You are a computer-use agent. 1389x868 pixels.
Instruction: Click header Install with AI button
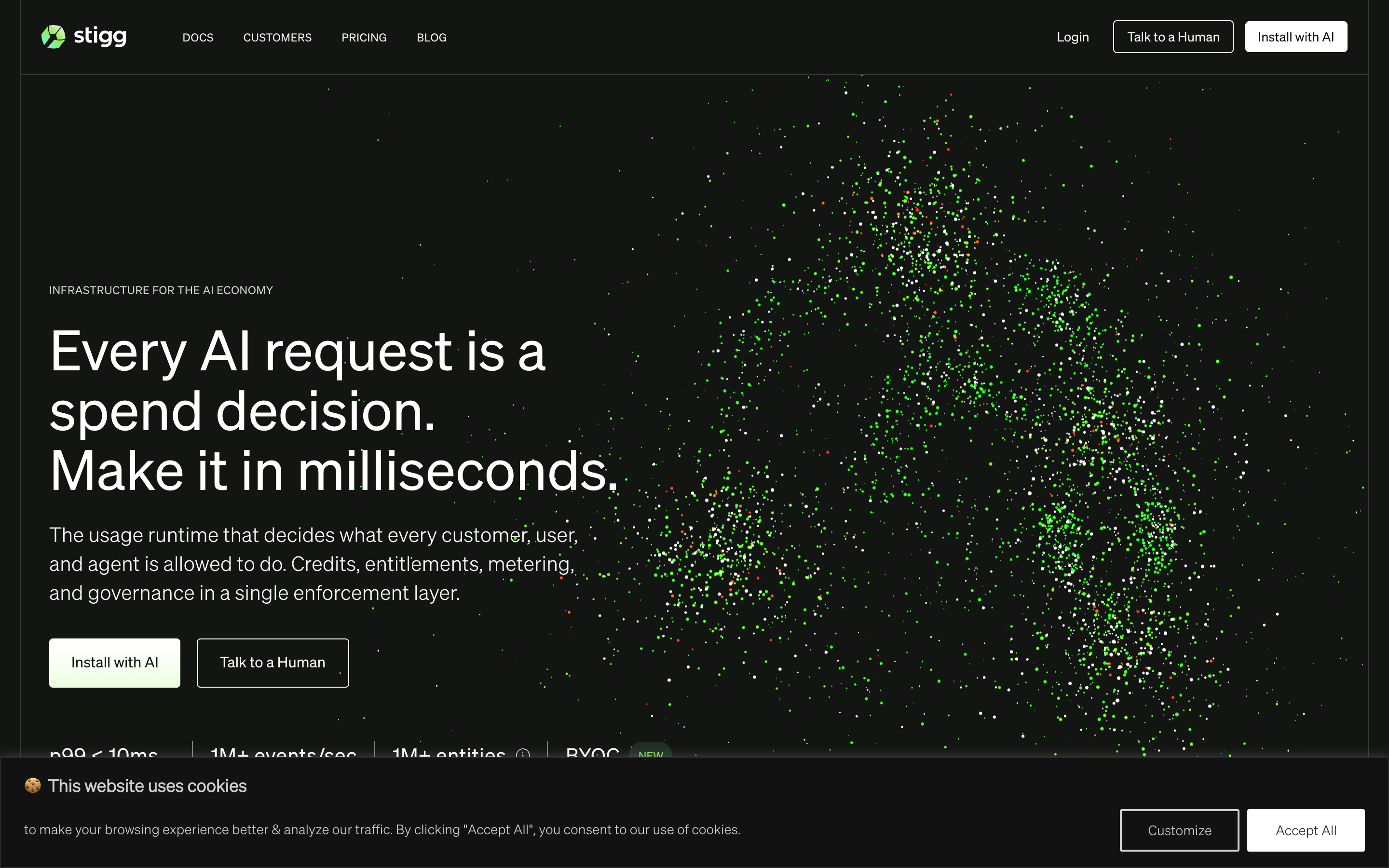(x=1296, y=37)
